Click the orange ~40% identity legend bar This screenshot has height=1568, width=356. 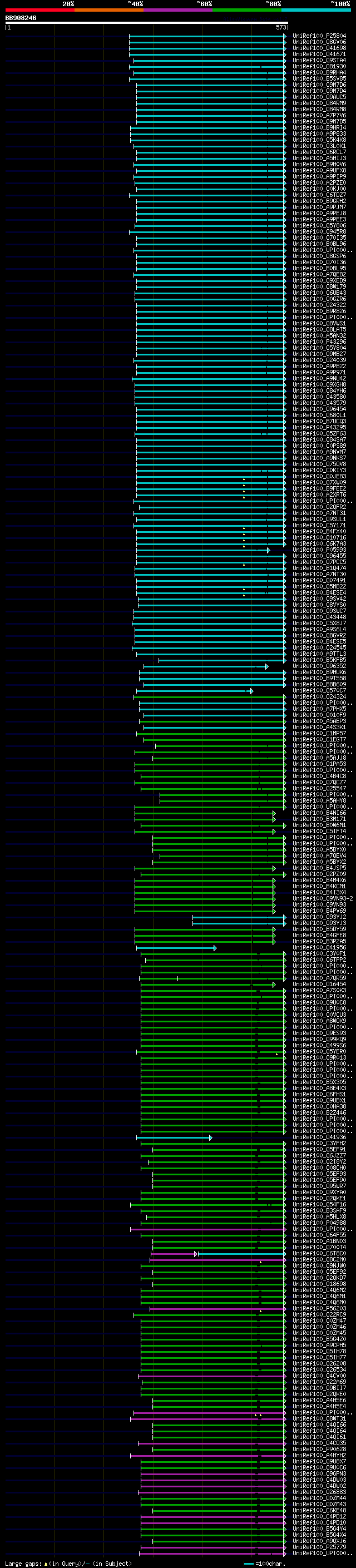109,10
